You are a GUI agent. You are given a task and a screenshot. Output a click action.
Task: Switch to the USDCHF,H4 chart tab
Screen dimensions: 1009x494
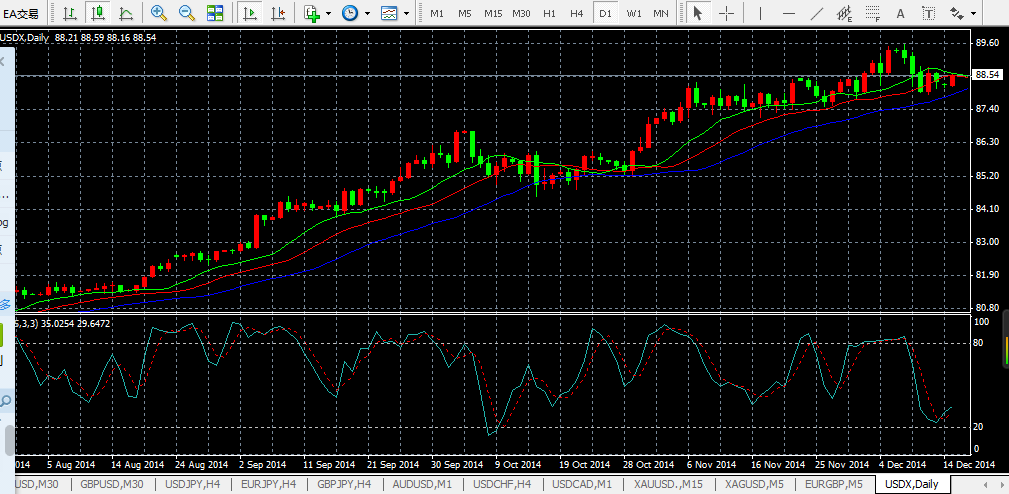(502, 484)
